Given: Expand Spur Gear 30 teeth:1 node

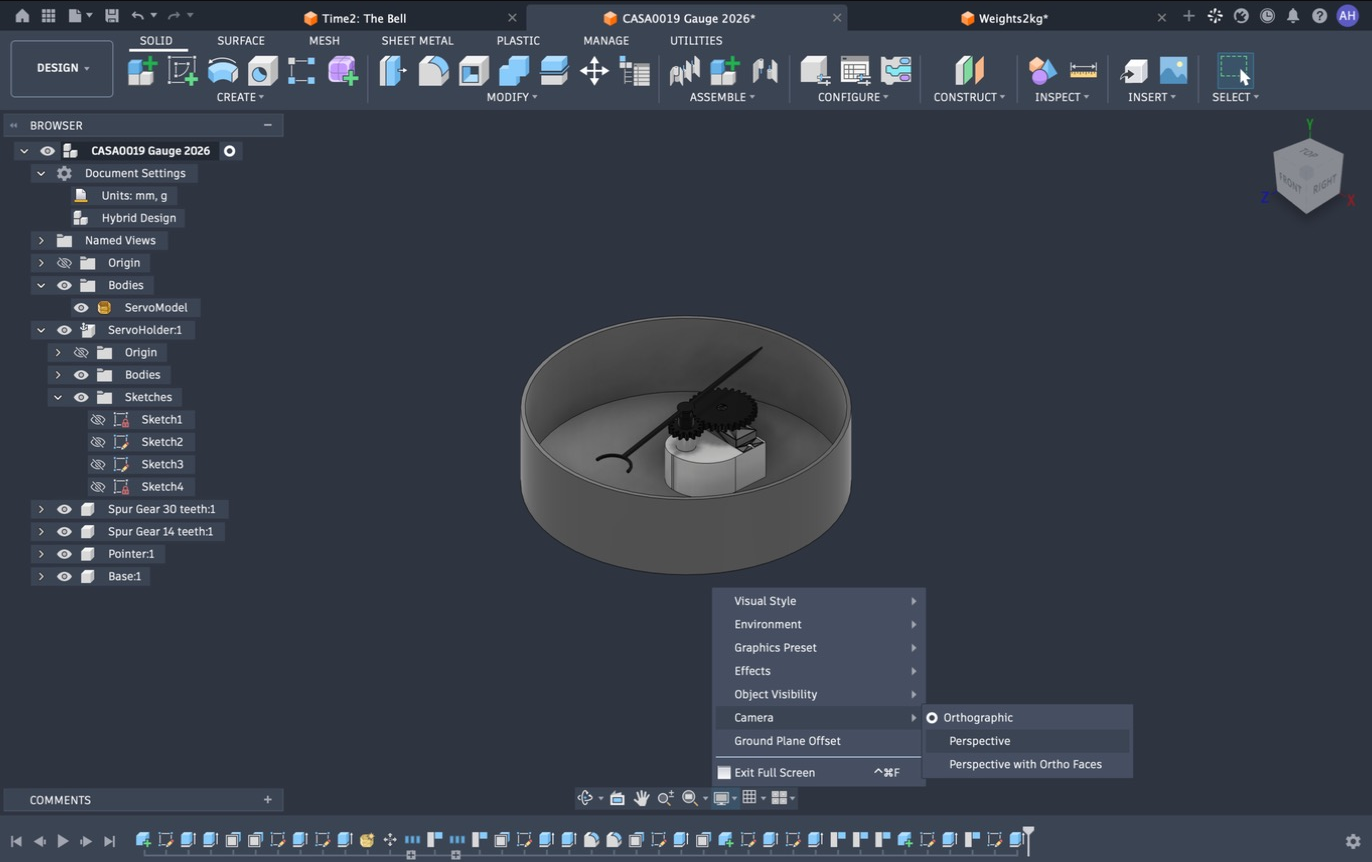Looking at the screenshot, I should [x=41, y=509].
